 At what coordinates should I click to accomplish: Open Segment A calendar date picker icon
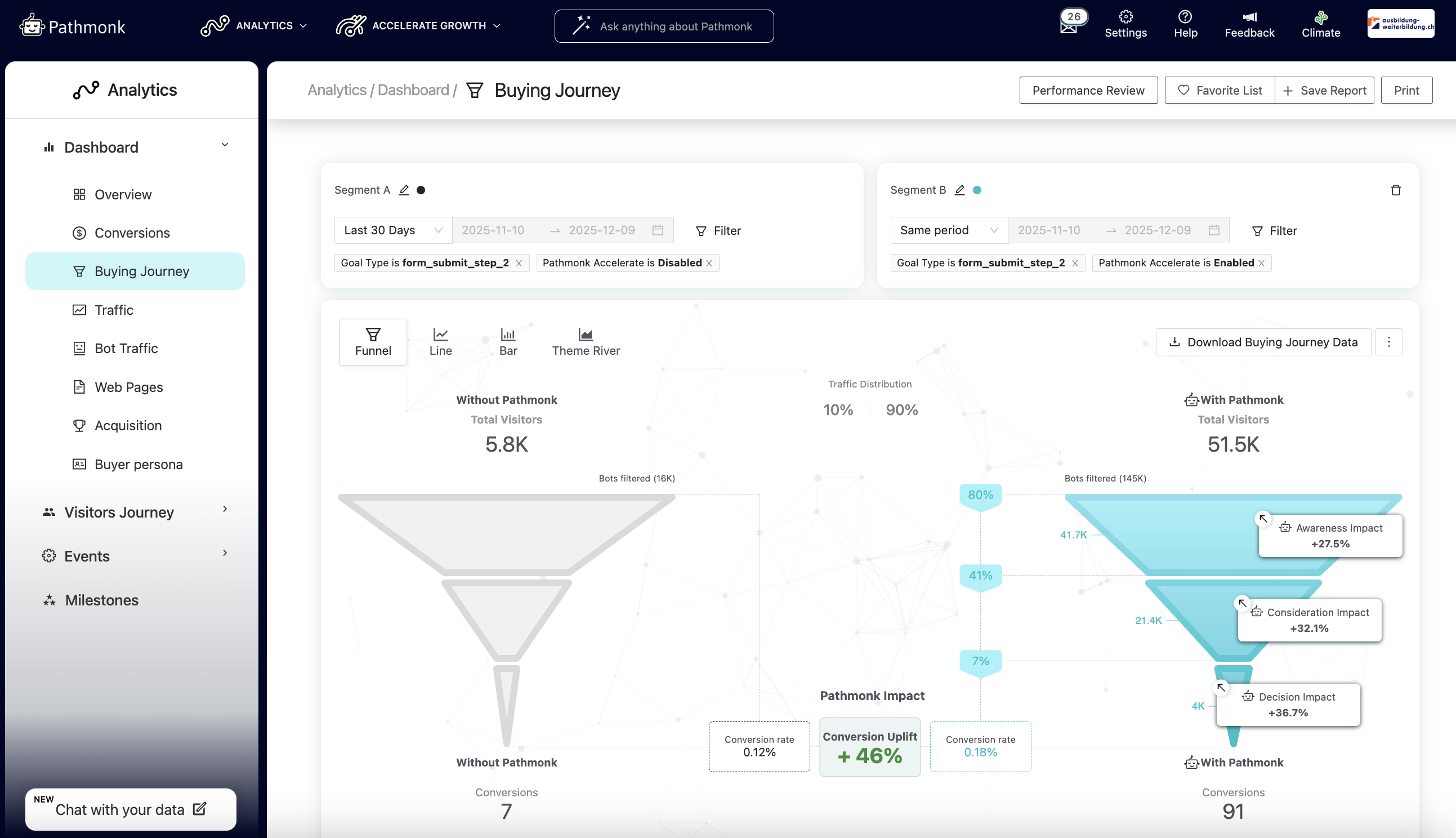point(658,230)
